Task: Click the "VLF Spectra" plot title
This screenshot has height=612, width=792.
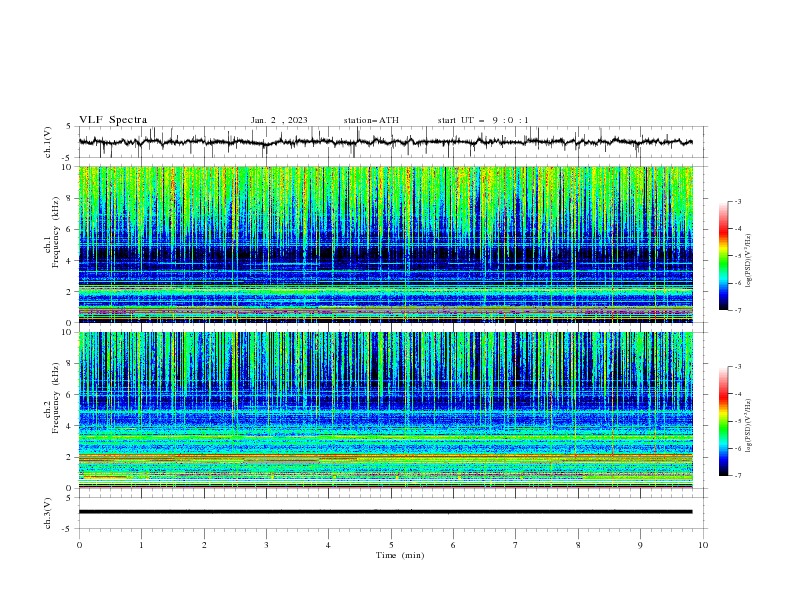Action: tap(113, 120)
